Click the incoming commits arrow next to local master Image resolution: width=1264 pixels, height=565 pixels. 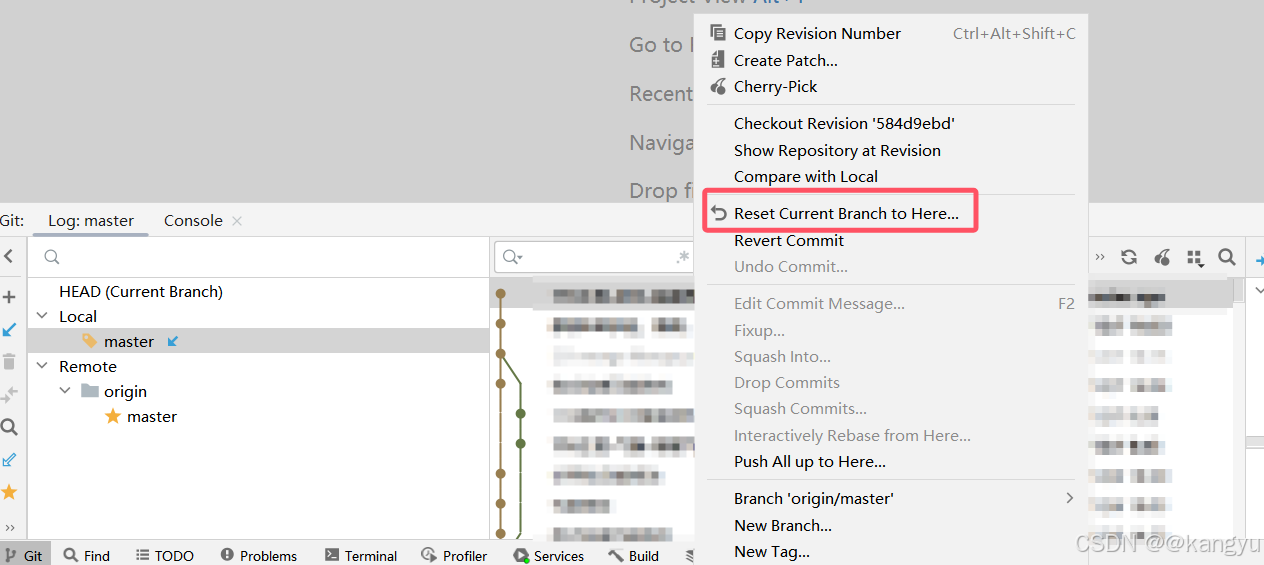(x=172, y=341)
